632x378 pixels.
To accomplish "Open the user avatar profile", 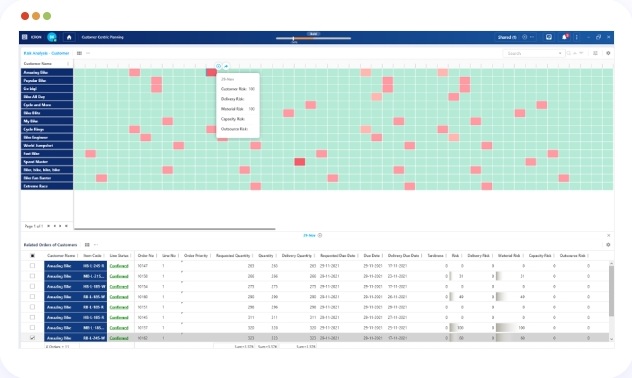I will point(52,37).
